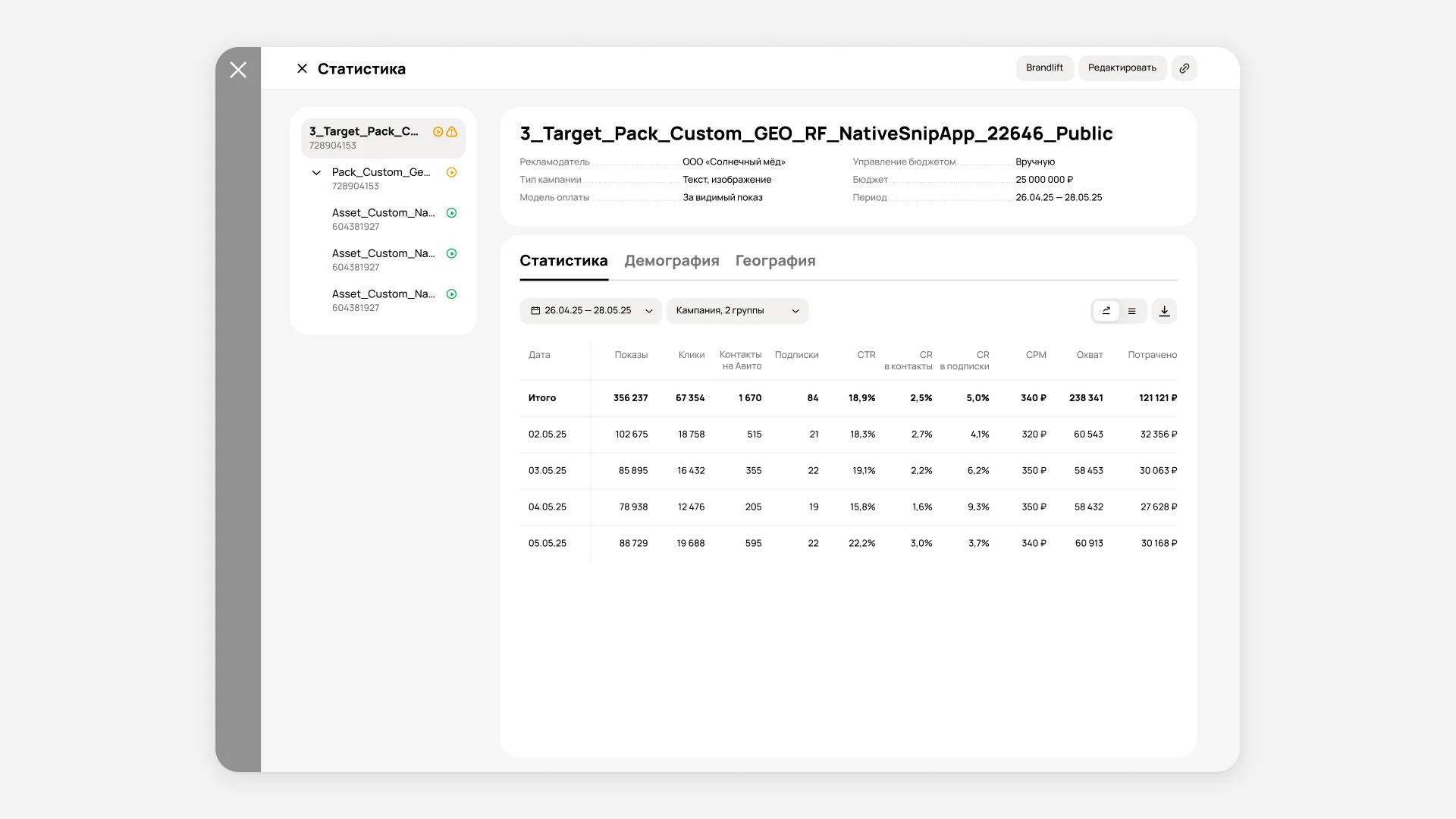Open the Кампания, 2 группы dropdown
The width and height of the screenshot is (1456, 819).
[736, 311]
